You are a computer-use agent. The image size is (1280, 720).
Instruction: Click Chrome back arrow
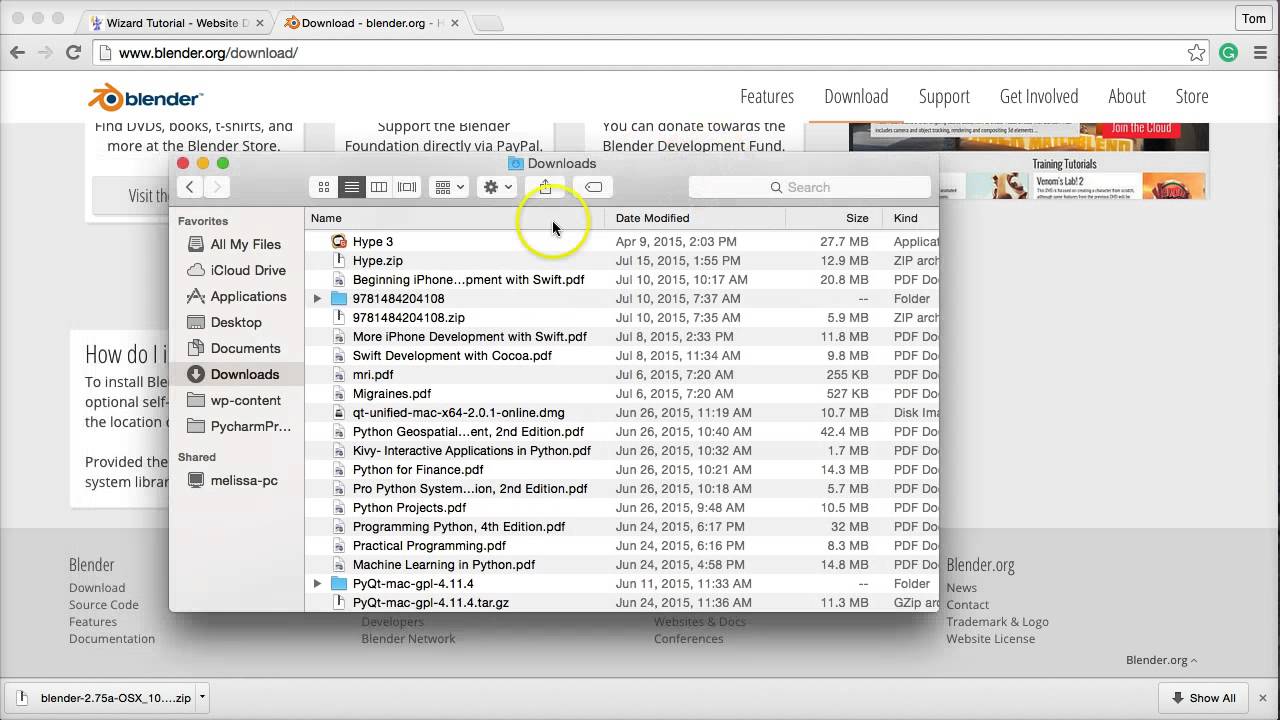18,53
